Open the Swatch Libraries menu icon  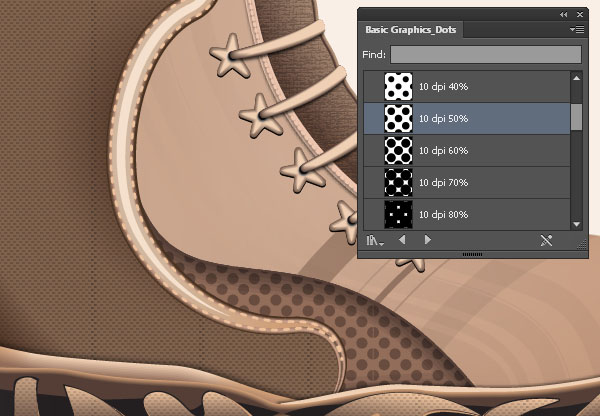coord(375,240)
